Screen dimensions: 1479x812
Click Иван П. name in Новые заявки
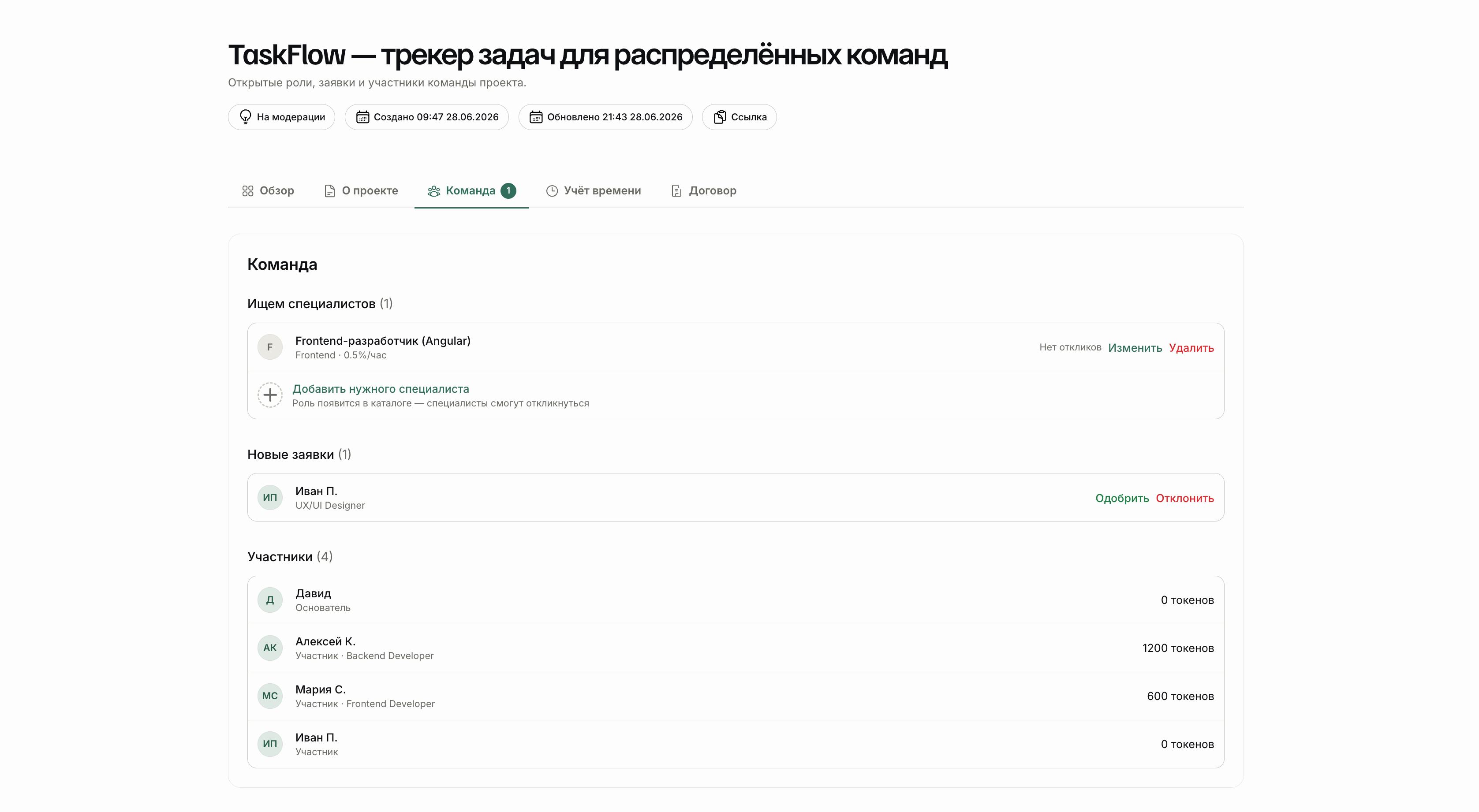tap(316, 491)
